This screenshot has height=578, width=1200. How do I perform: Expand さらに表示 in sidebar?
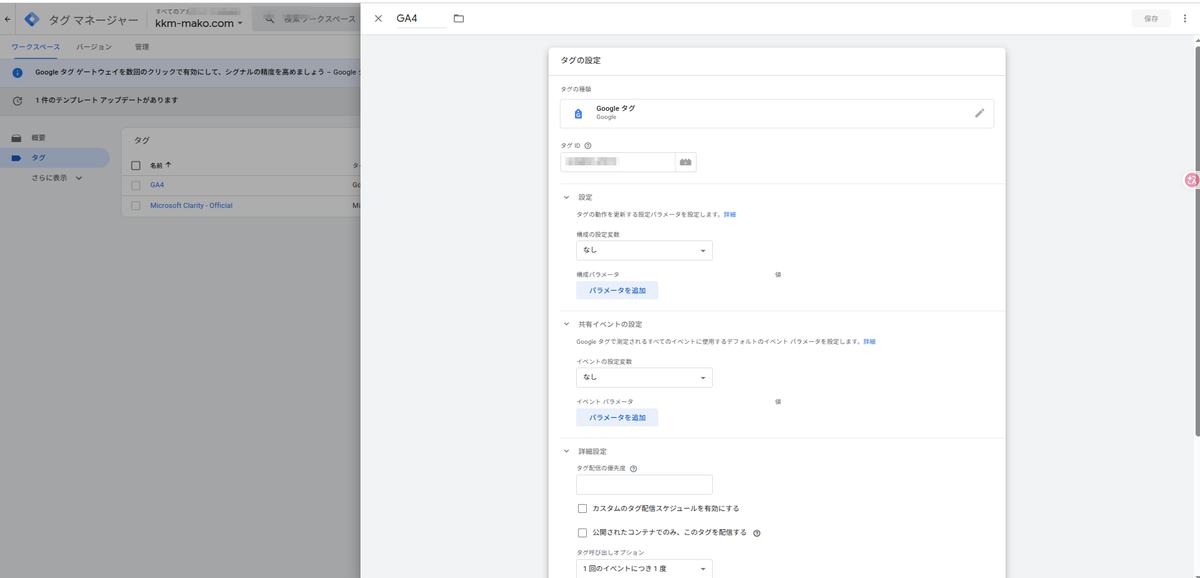pyautogui.click(x=56, y=178)
